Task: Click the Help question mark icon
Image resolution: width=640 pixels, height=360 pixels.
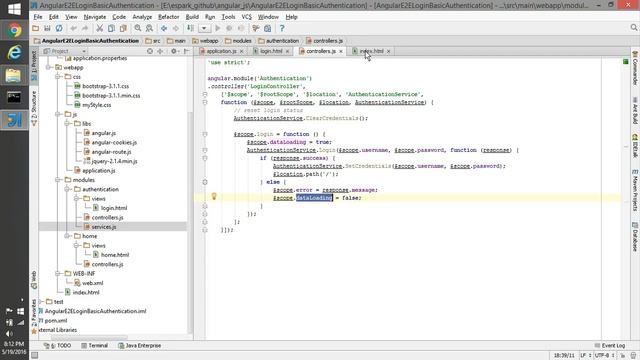Action: [282, 29]
